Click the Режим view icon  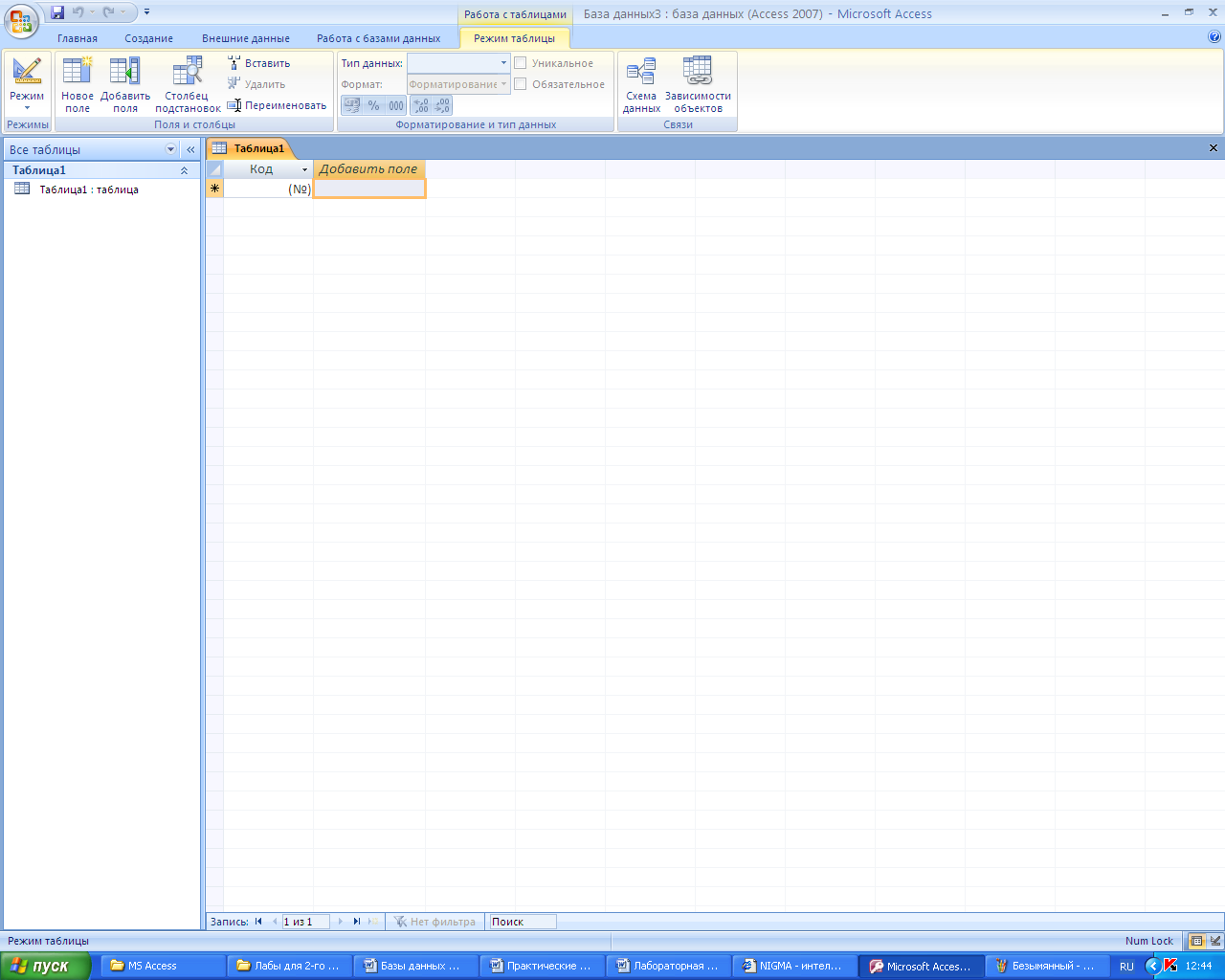coord(27,72)
